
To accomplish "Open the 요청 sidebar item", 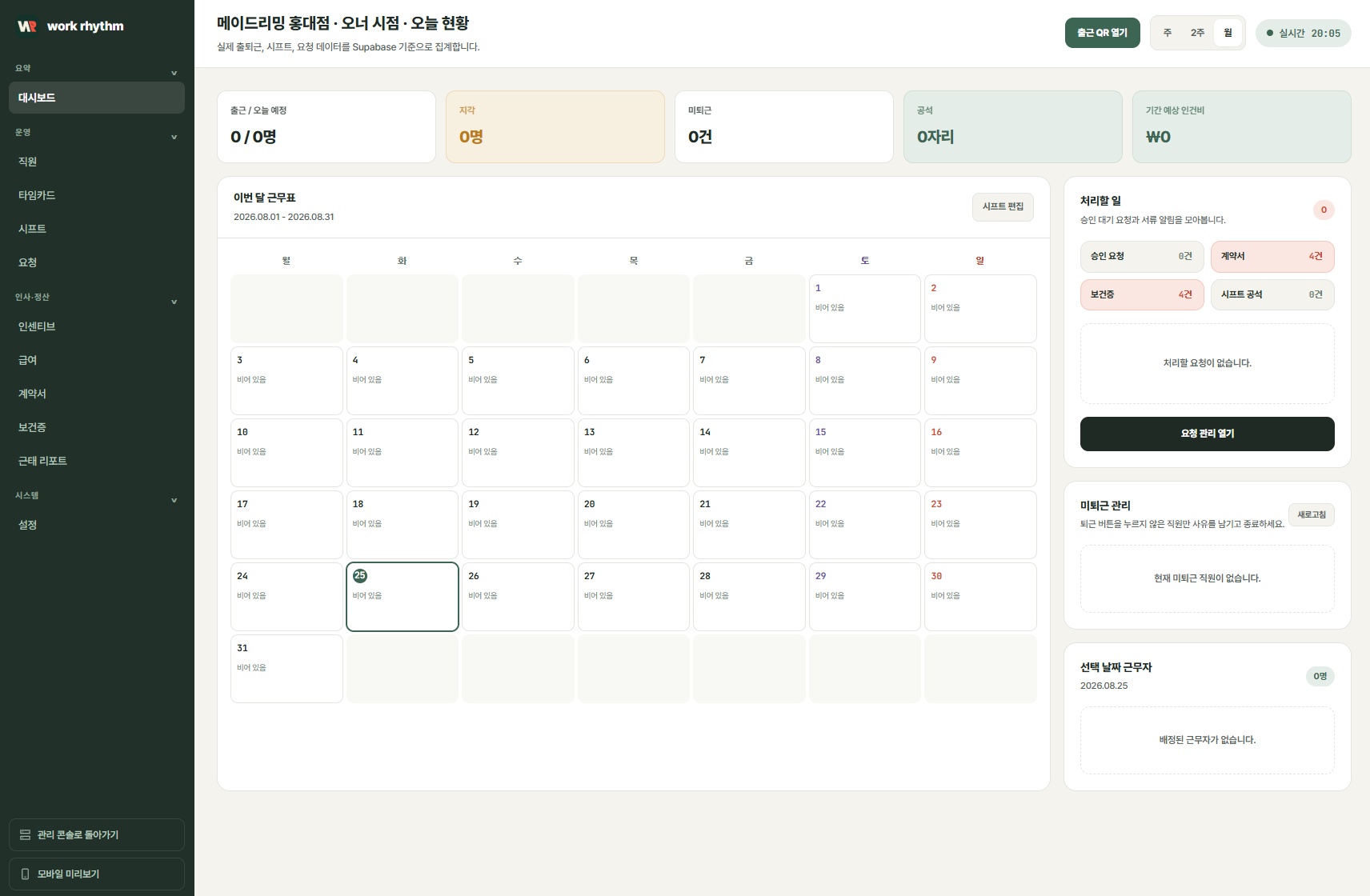I will click(97, 262).
